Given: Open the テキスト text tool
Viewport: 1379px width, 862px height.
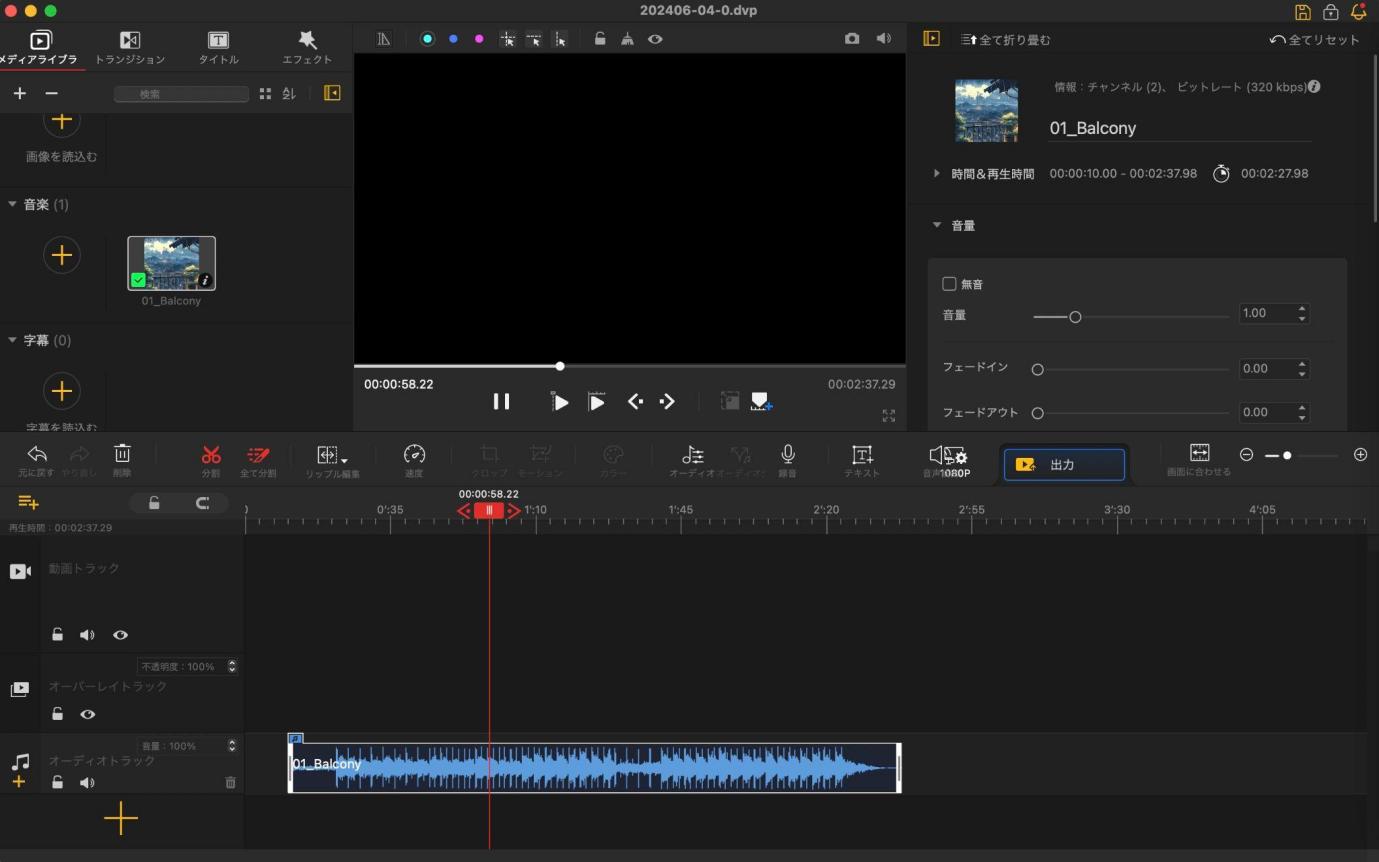Looking at the screenshot, I should tap(862, 460).
